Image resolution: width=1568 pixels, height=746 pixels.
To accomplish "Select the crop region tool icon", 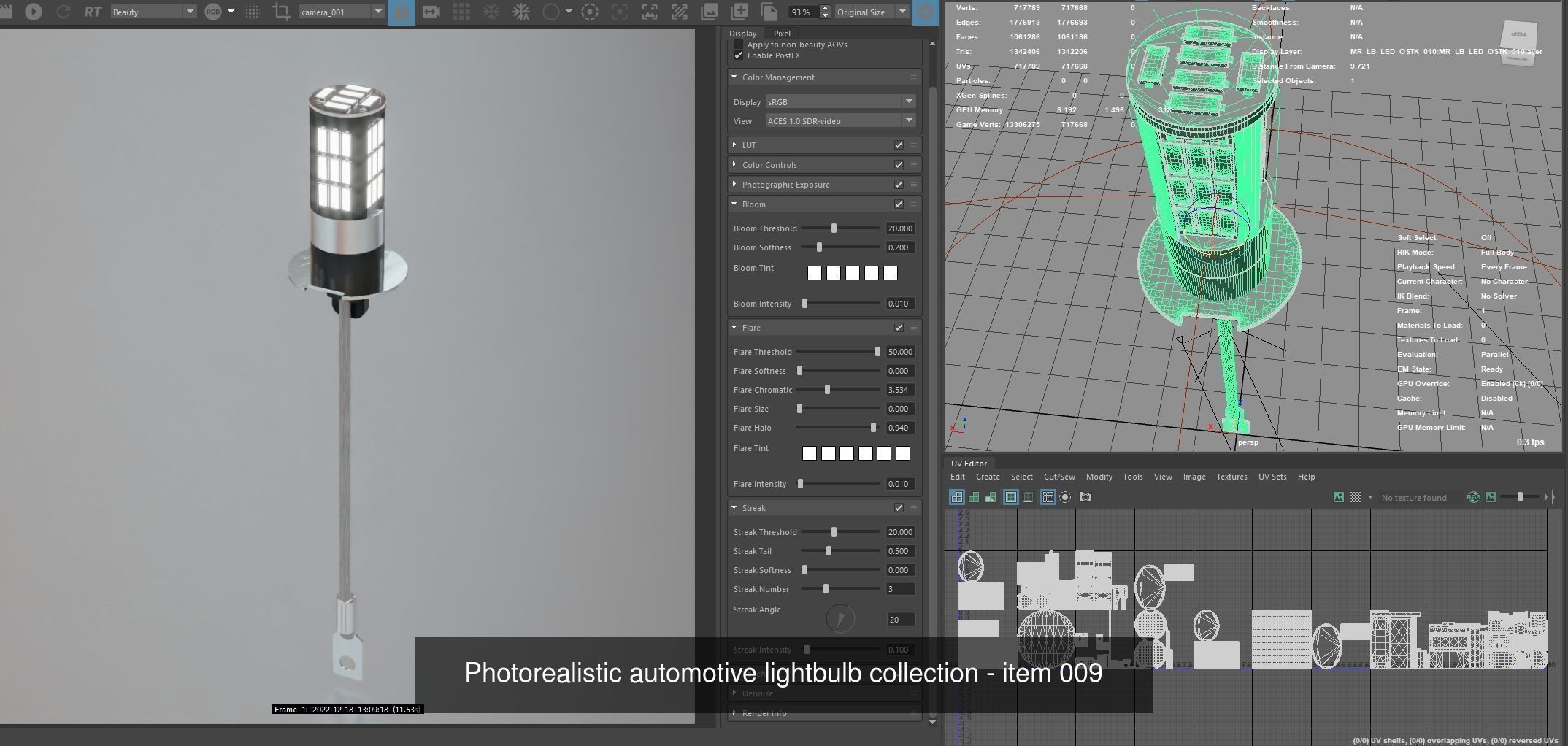I will pyautogui.click(x=281, y=12).
